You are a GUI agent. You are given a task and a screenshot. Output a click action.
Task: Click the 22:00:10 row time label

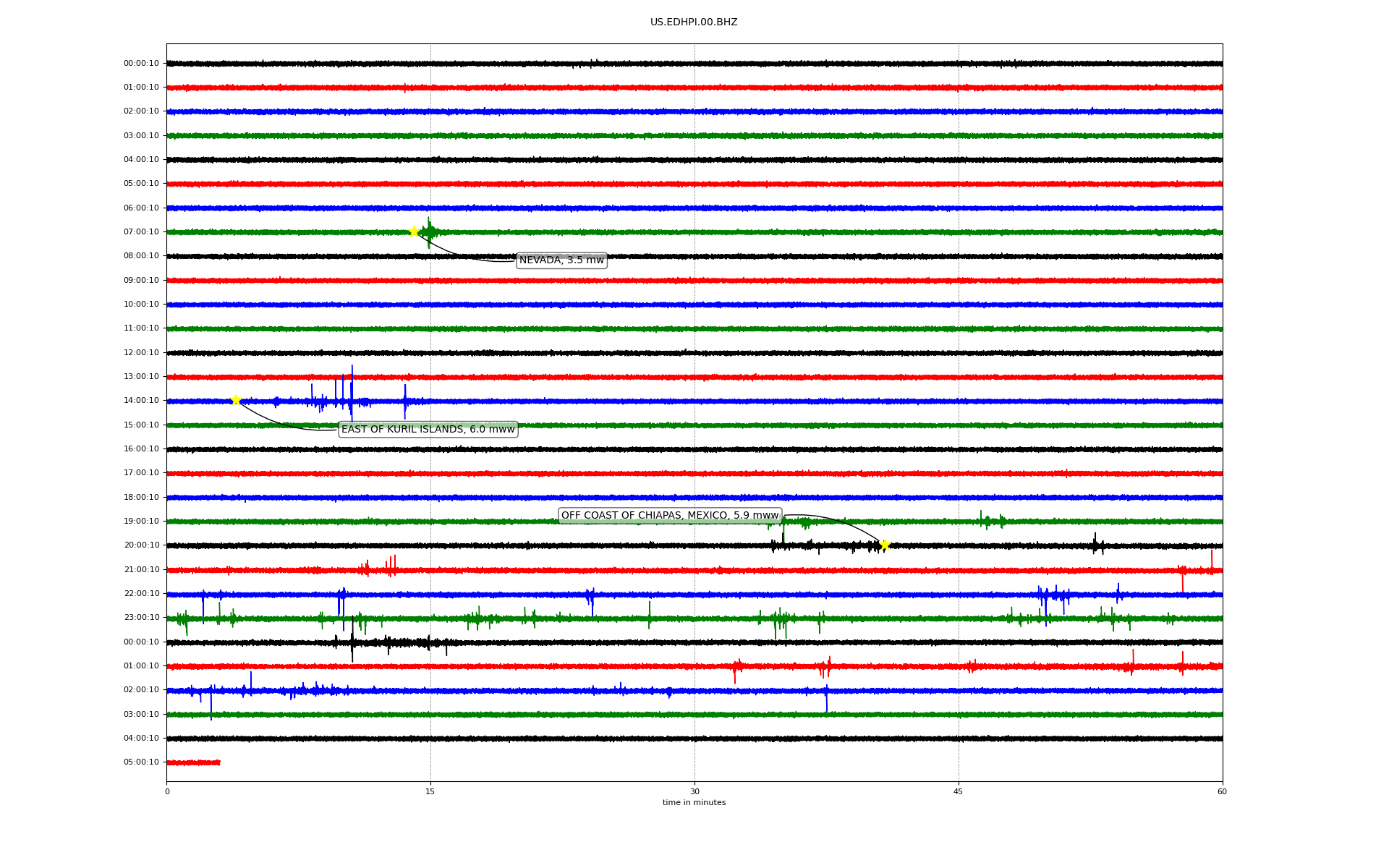tap(141, 594)
